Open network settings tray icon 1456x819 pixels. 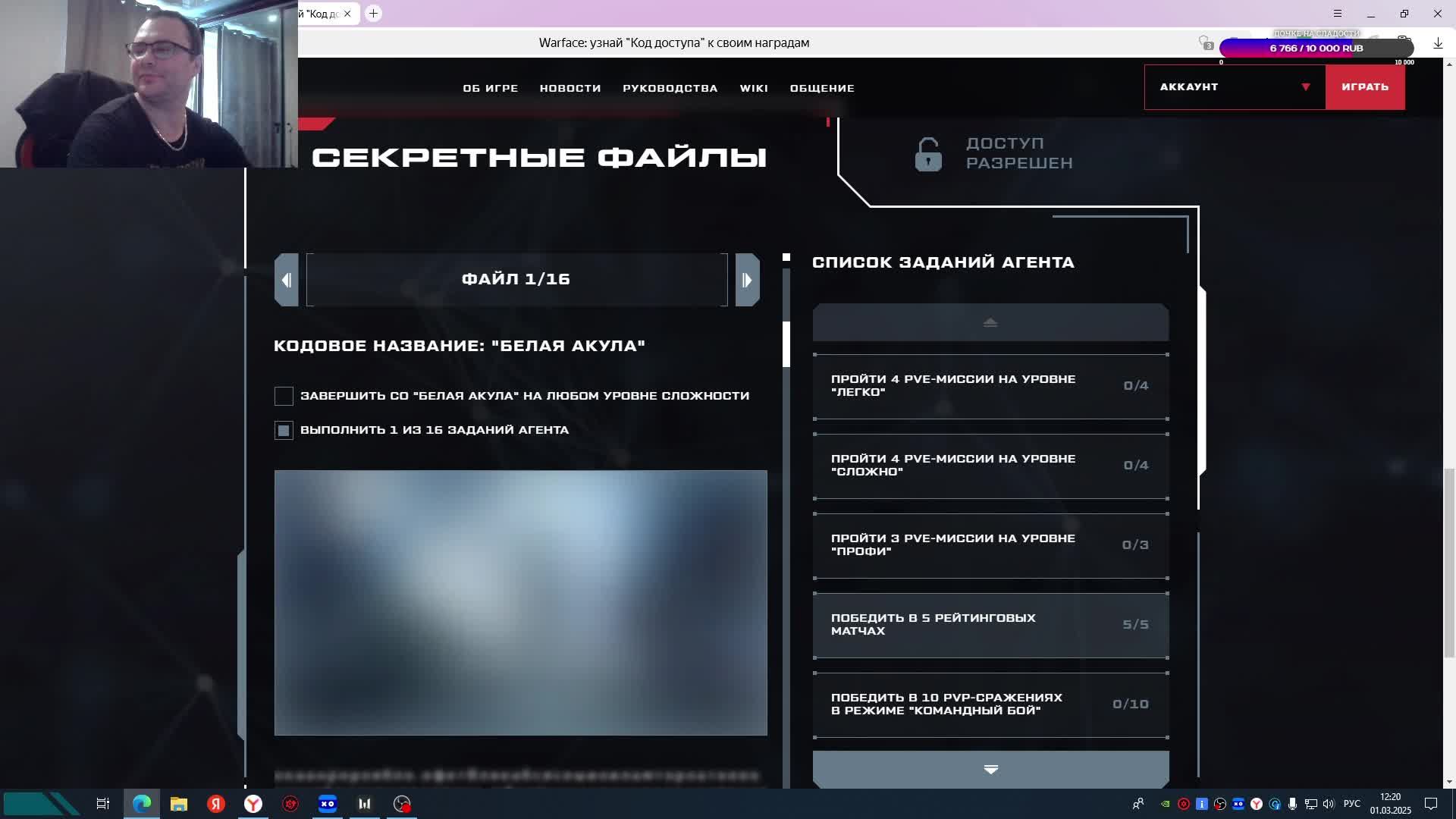(x=1311, y=804)
